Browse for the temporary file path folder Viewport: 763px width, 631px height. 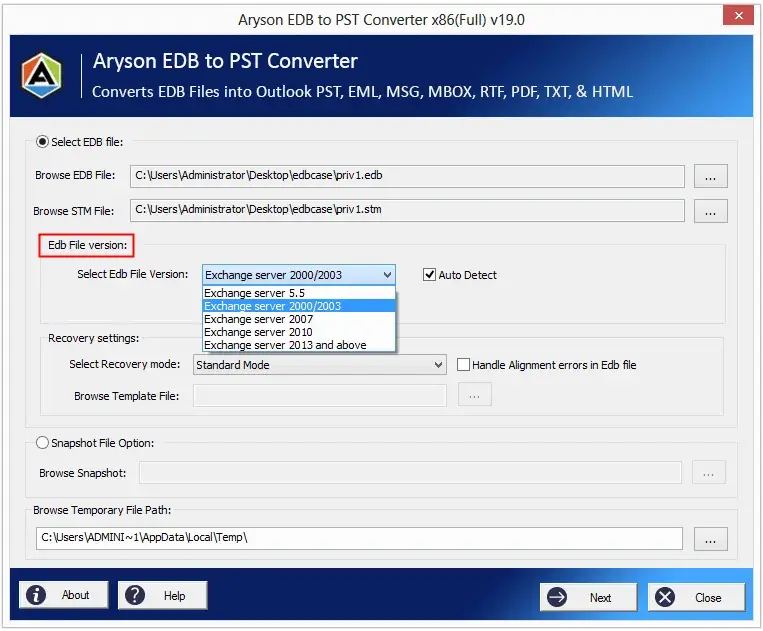click(x=710, y=539)
